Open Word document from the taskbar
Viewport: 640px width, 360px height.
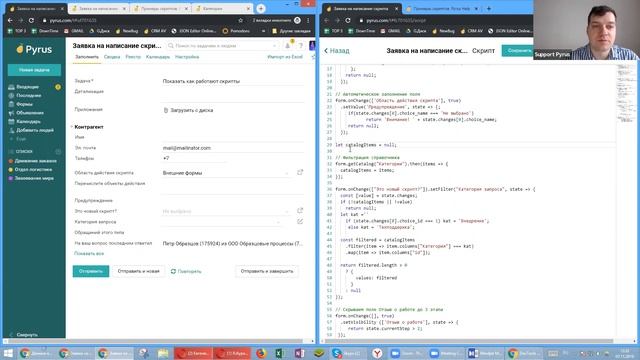click(484, 353)
